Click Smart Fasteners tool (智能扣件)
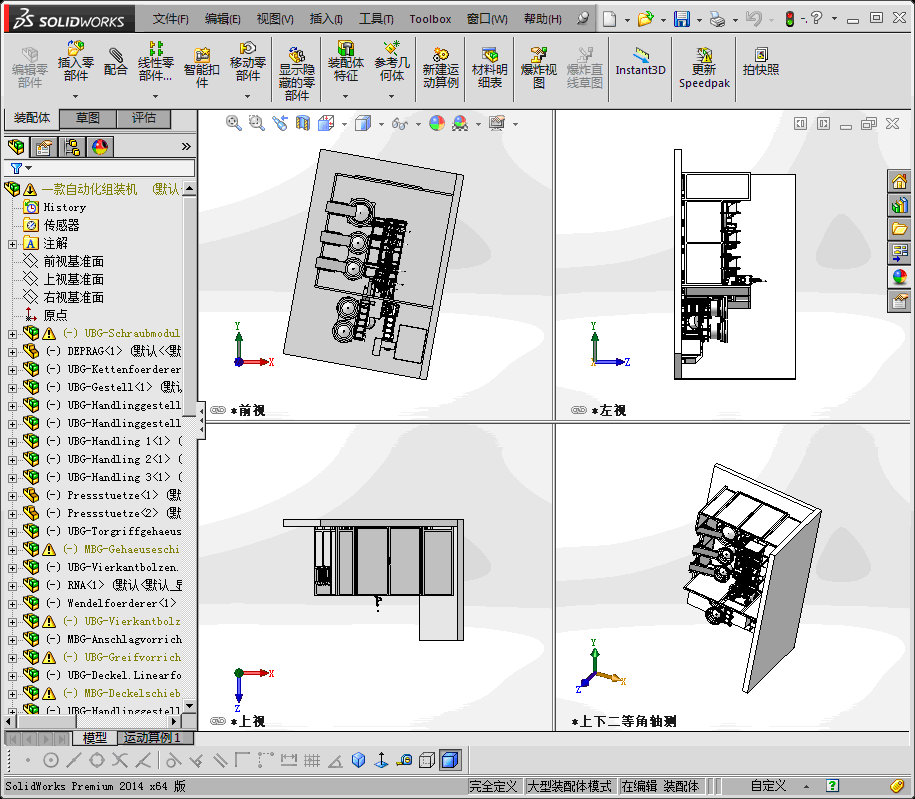 201,67
